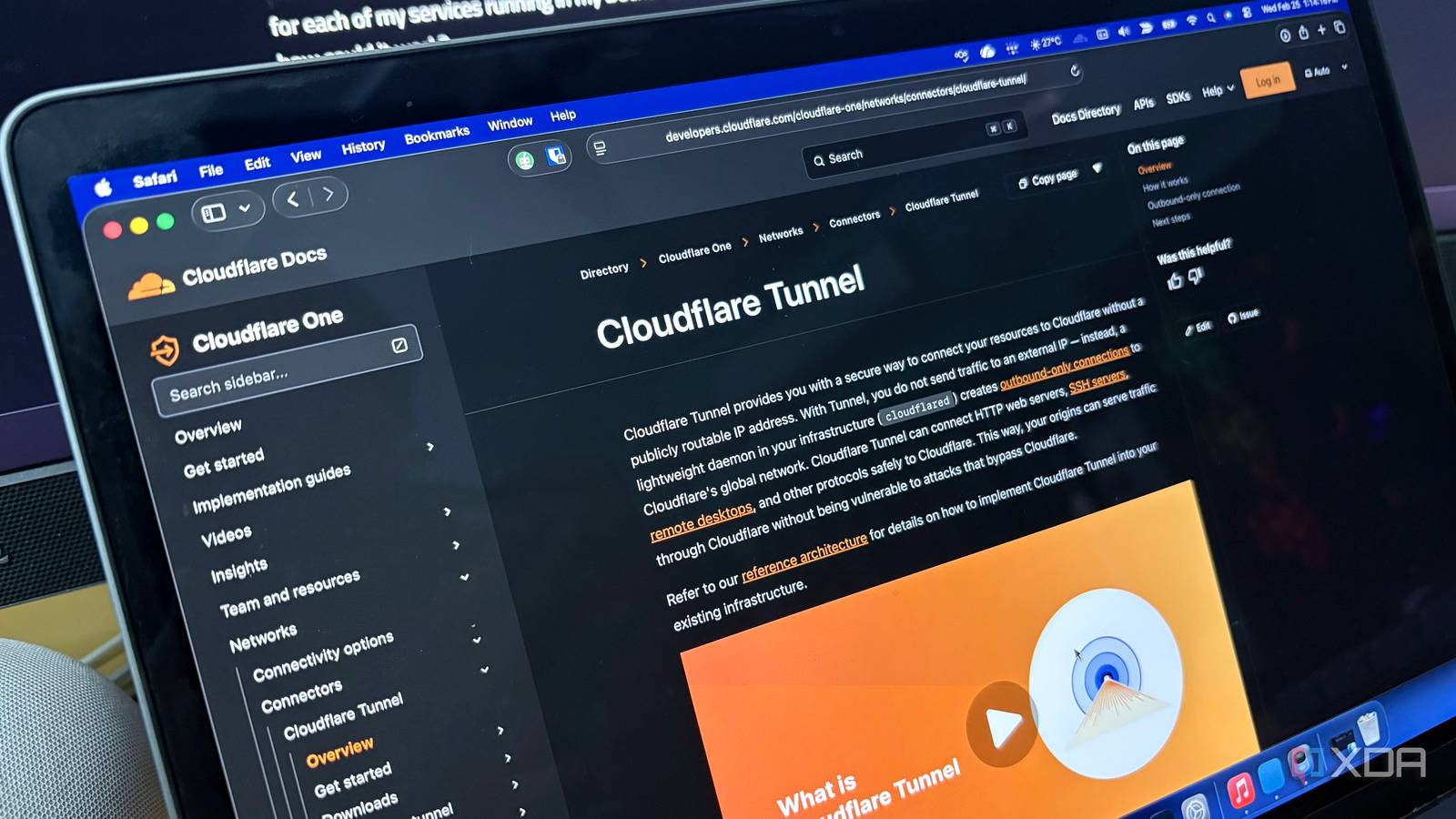Click the Wi-Fi icon in the menu bar
The image size is (1456, 819).
click(1191, 22)
